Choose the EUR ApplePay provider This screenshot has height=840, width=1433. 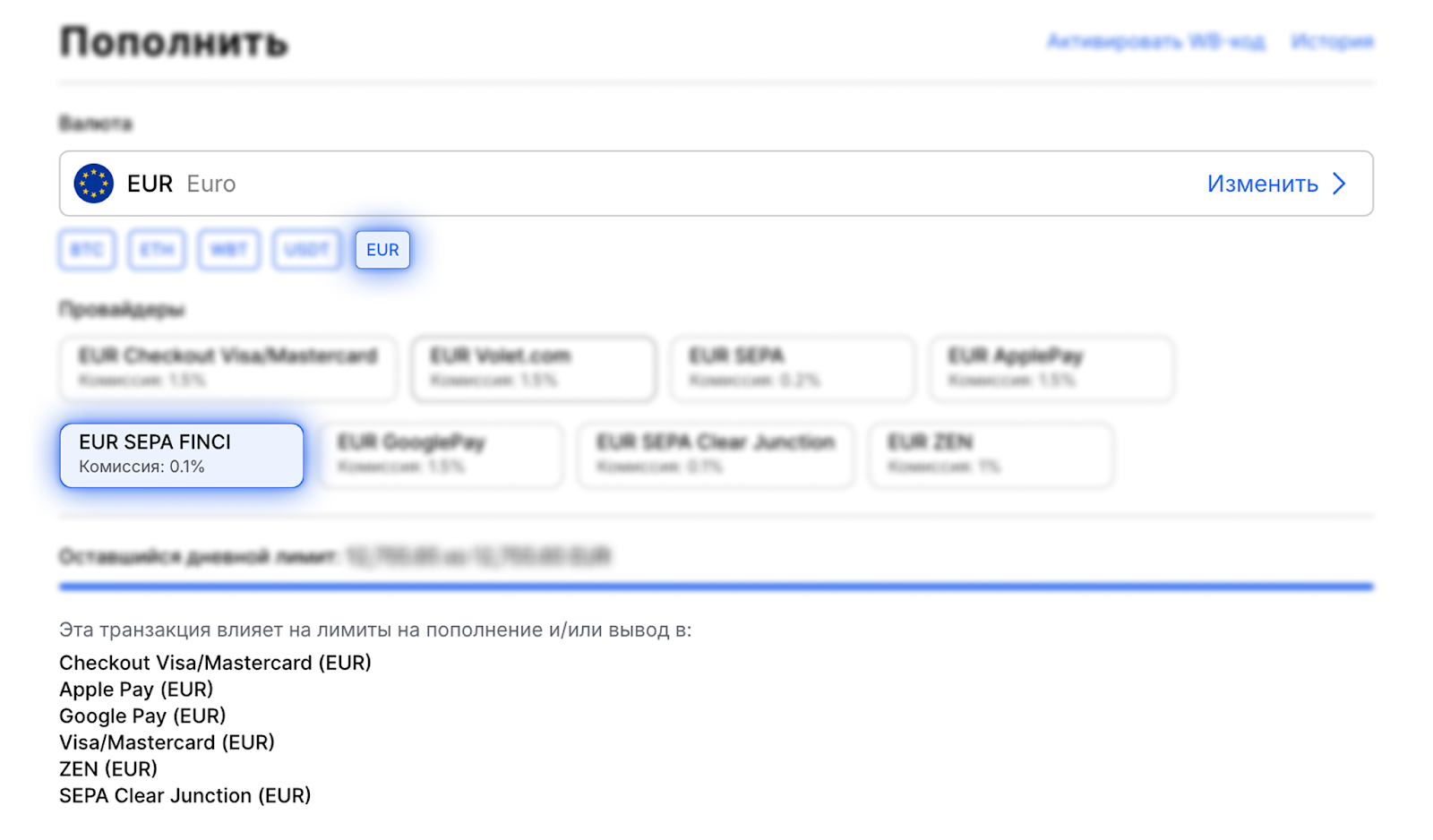click(1051, 367)
